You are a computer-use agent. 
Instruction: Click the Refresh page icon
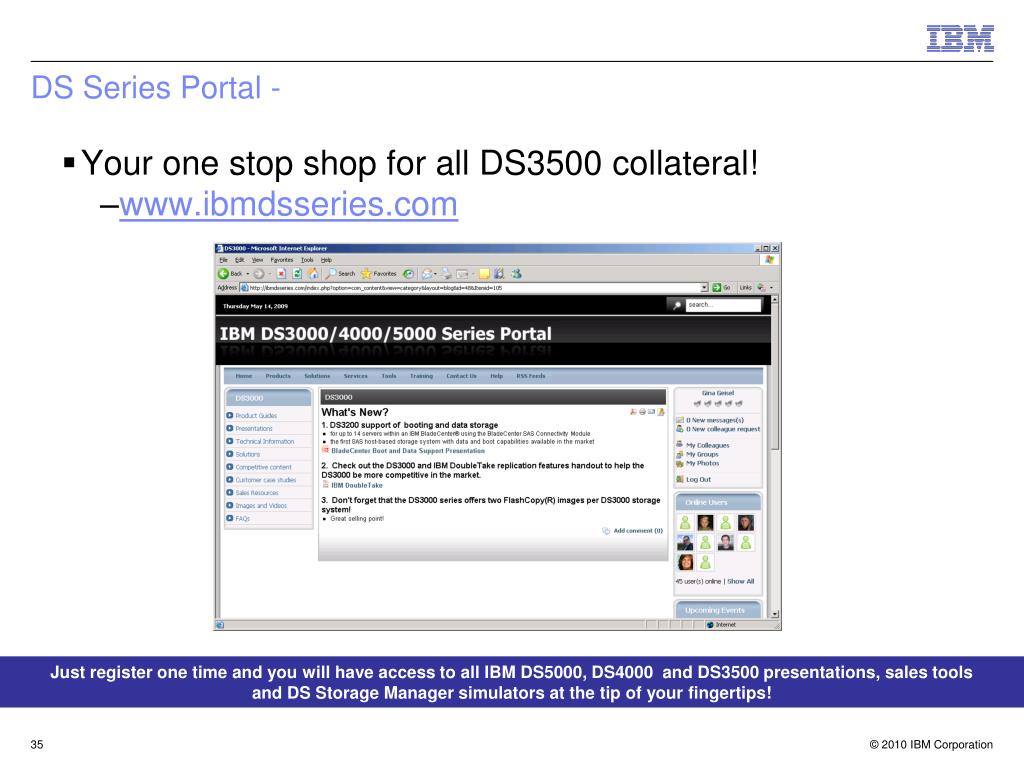pyautogui.click(x=297, y=274)
